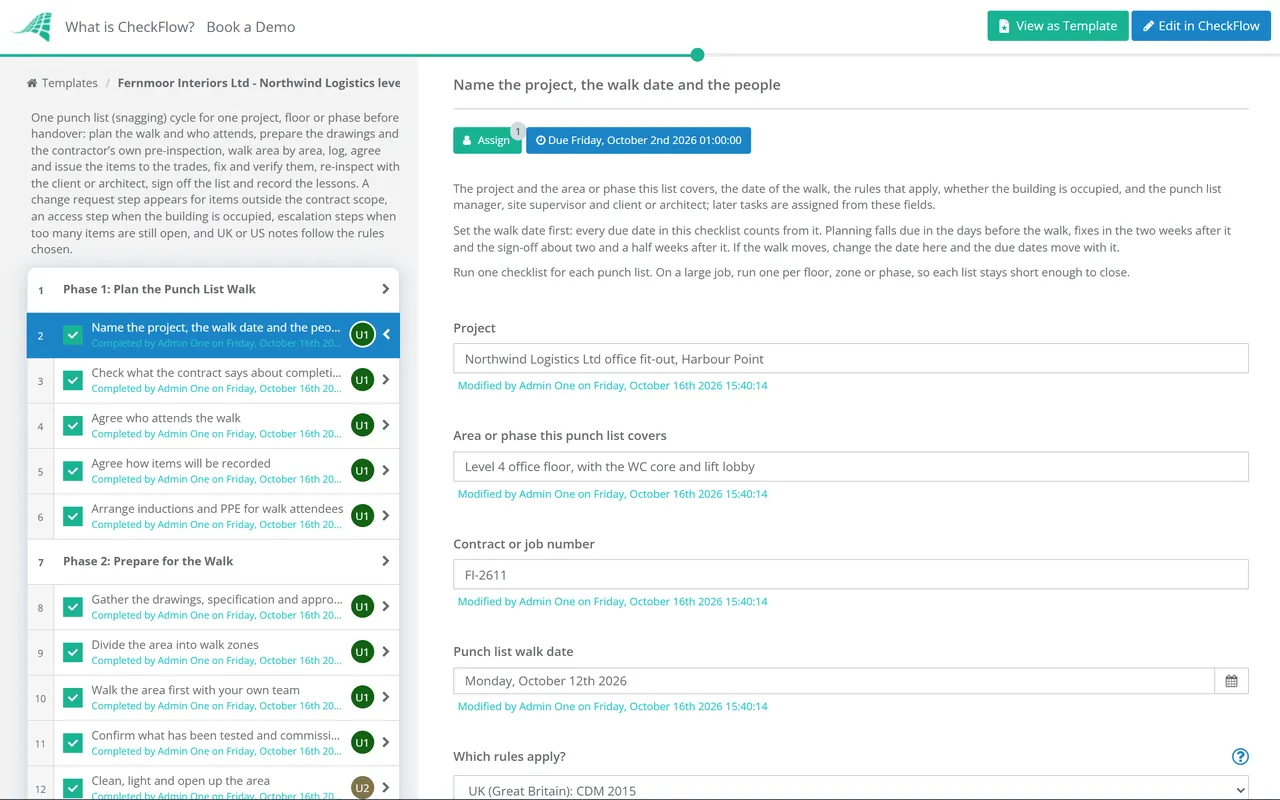Click the calendar icon beside the walk date

(1231, 681)
